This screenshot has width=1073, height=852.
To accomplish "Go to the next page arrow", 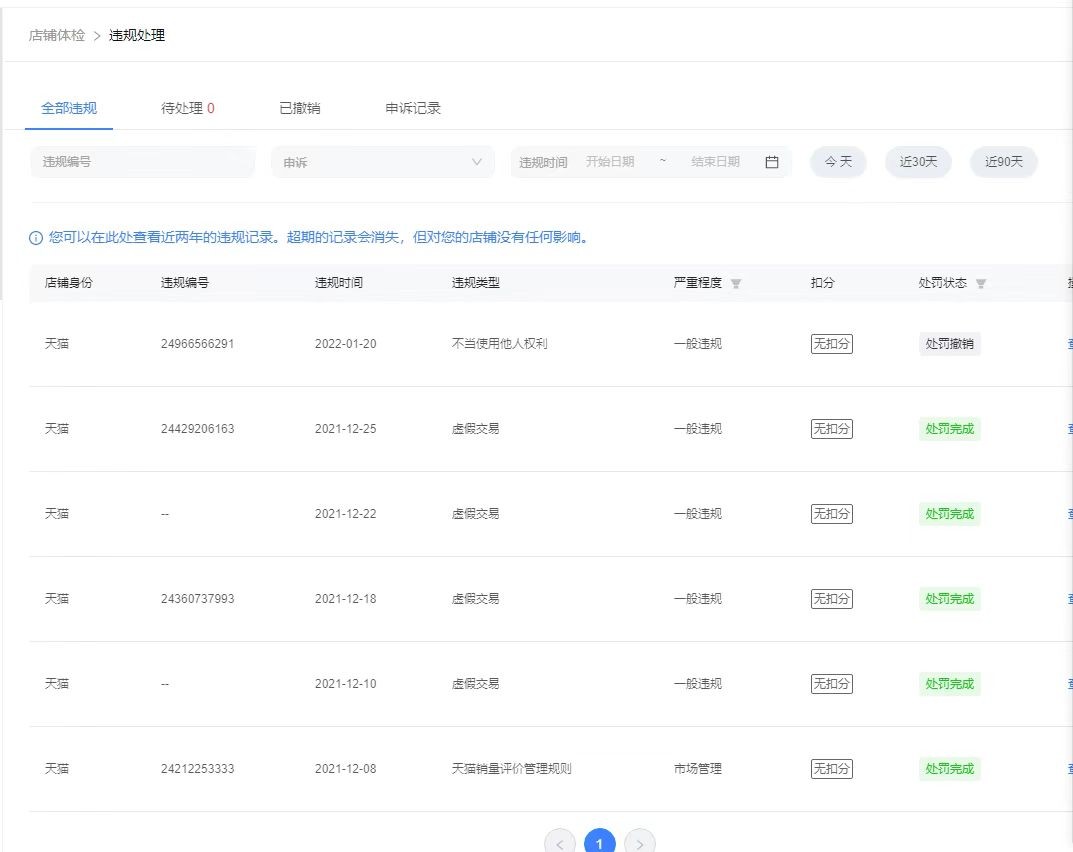I will [x=640, y=844].
